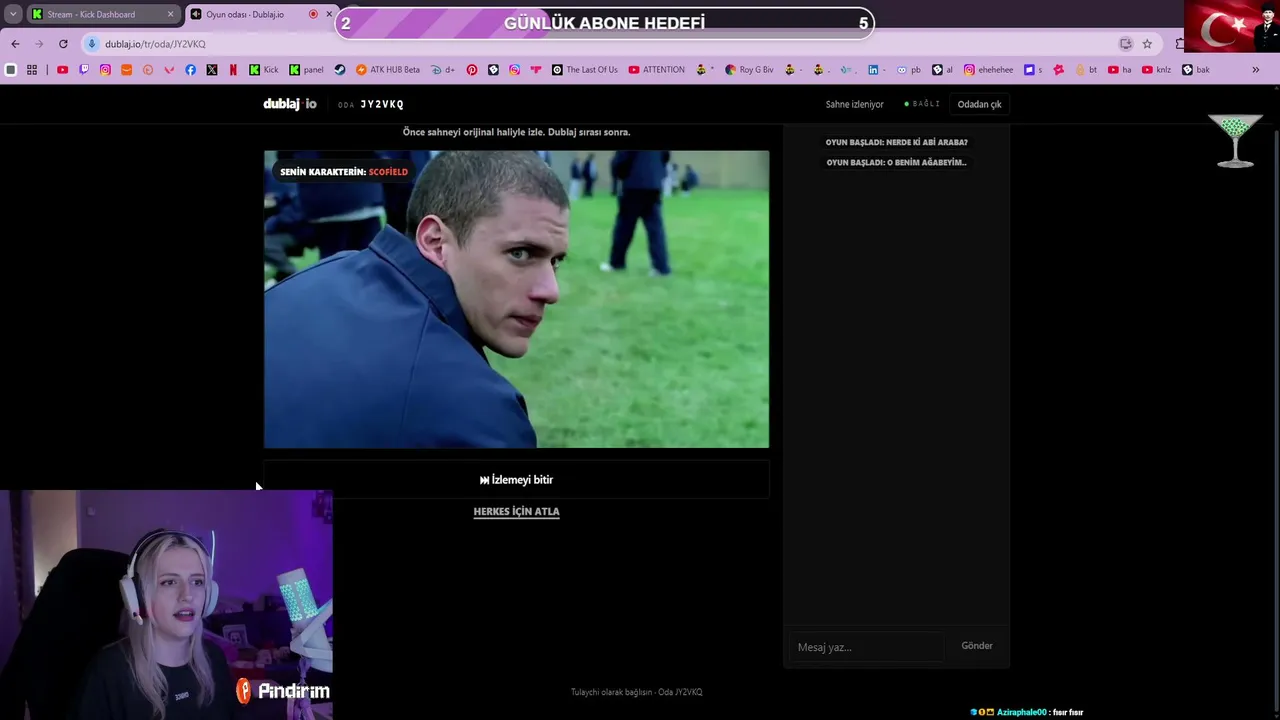Viewport: 1280px width, 720px height.
Task: Open the Steam bookmark icon
Action: [340, 70]
